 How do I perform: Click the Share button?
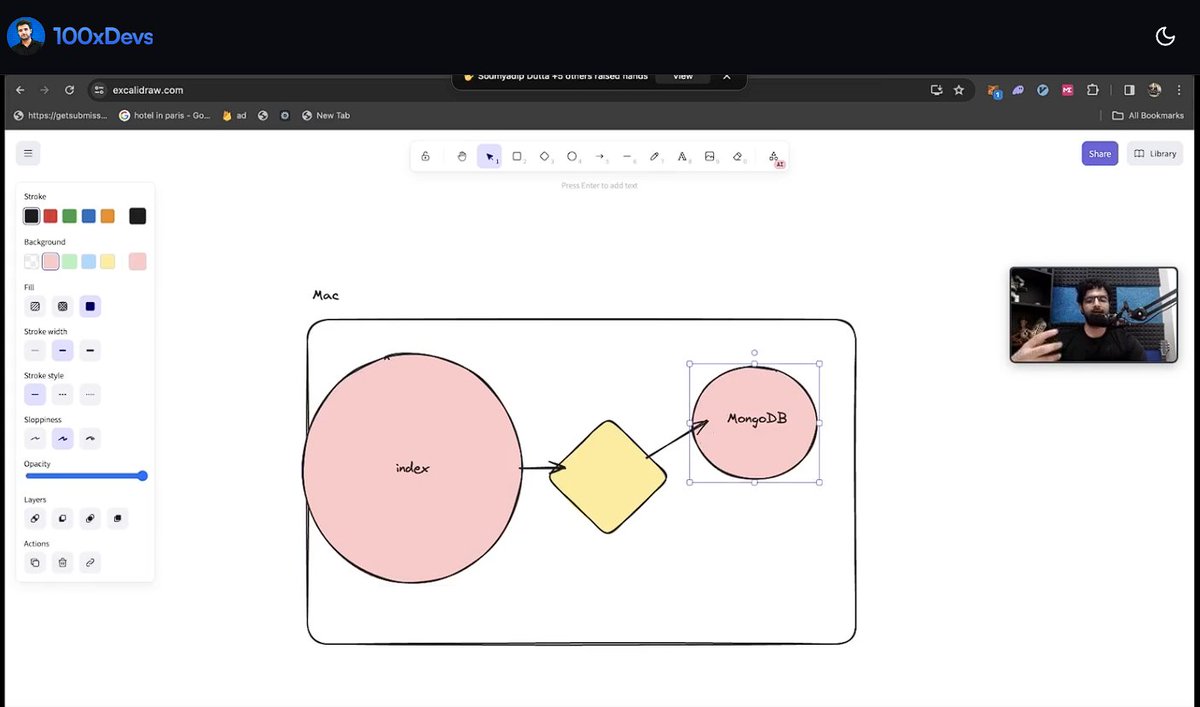pos(1100,153)
